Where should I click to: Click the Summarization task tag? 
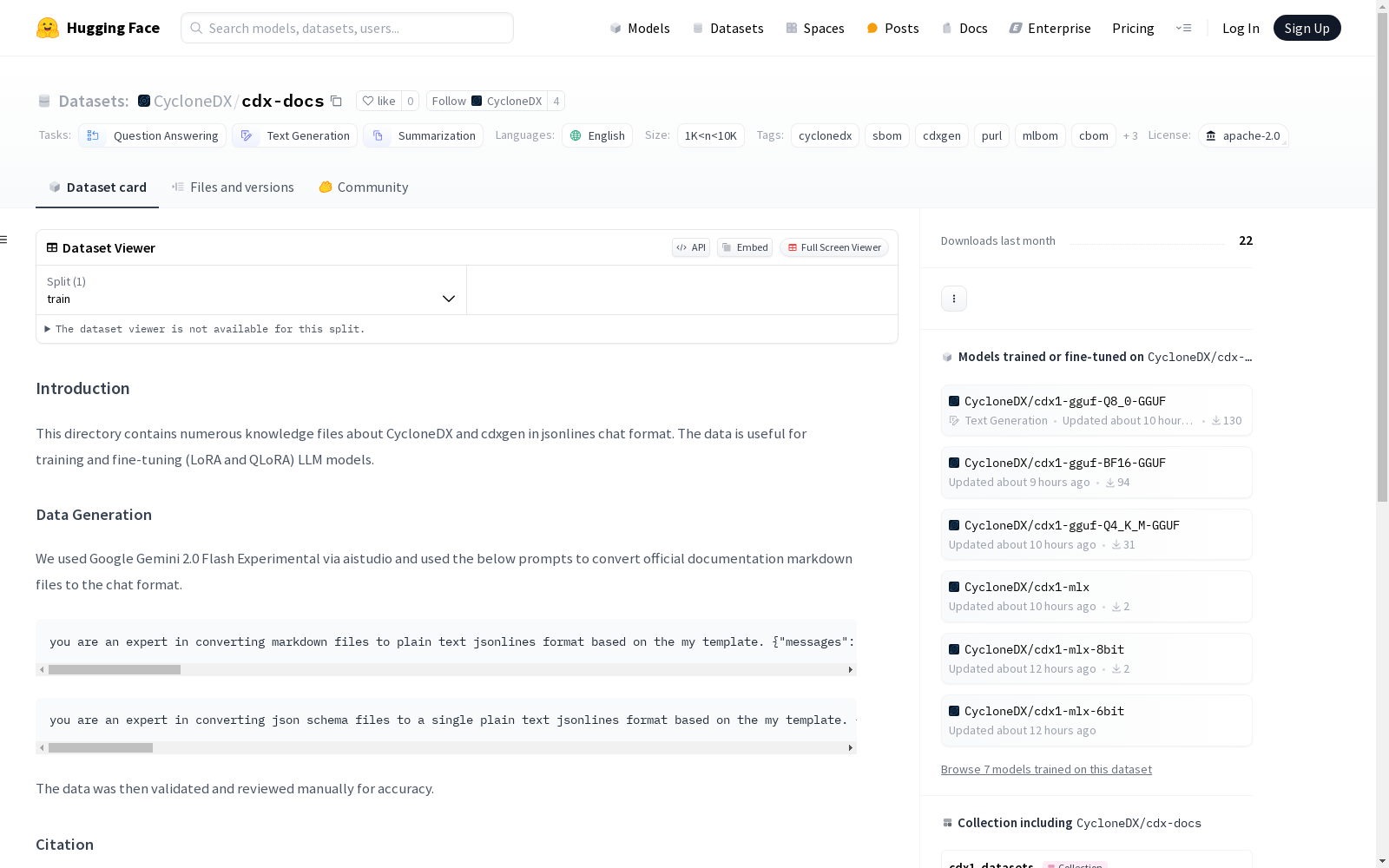coord(424,135)
